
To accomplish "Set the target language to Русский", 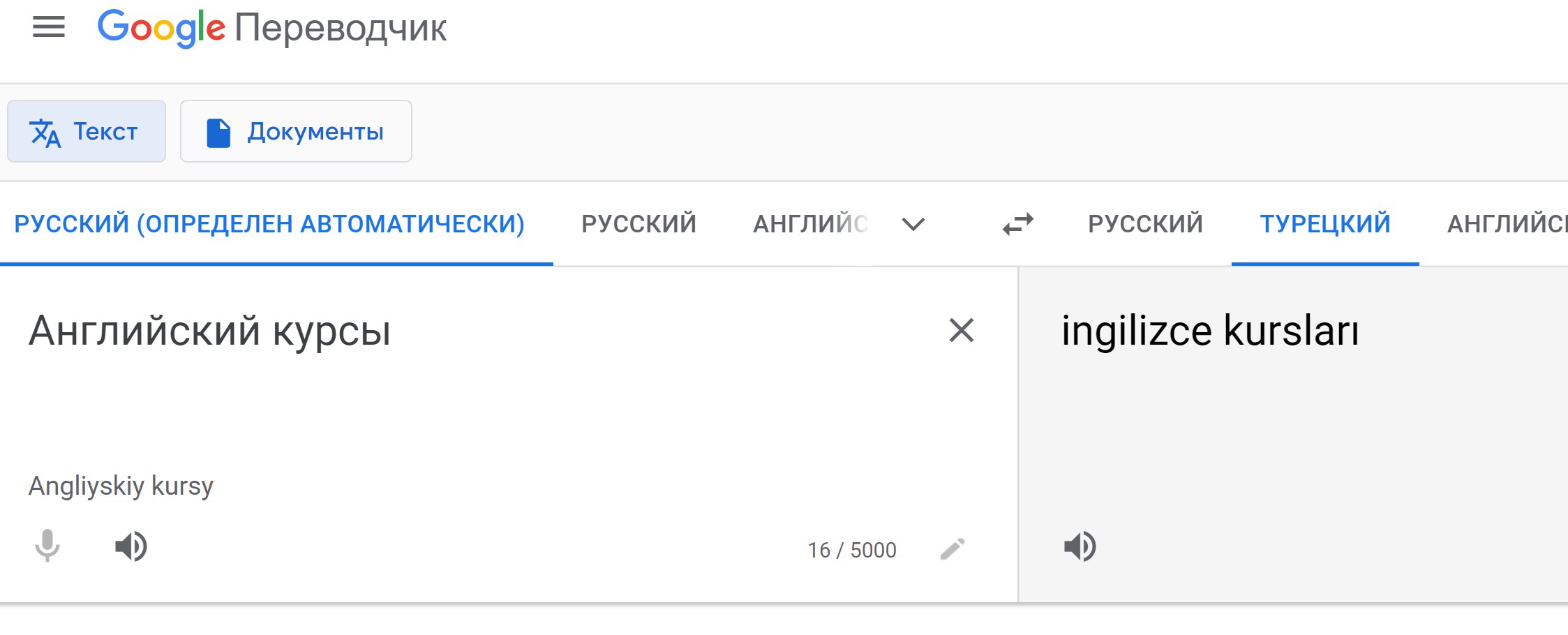I will coord(1145,224).
